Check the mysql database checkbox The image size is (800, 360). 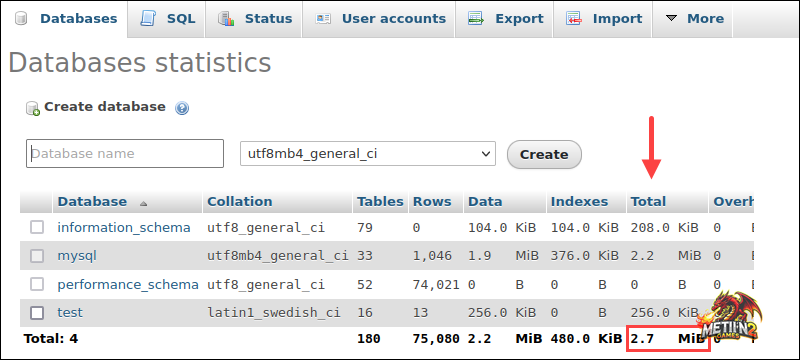[37, 256]
